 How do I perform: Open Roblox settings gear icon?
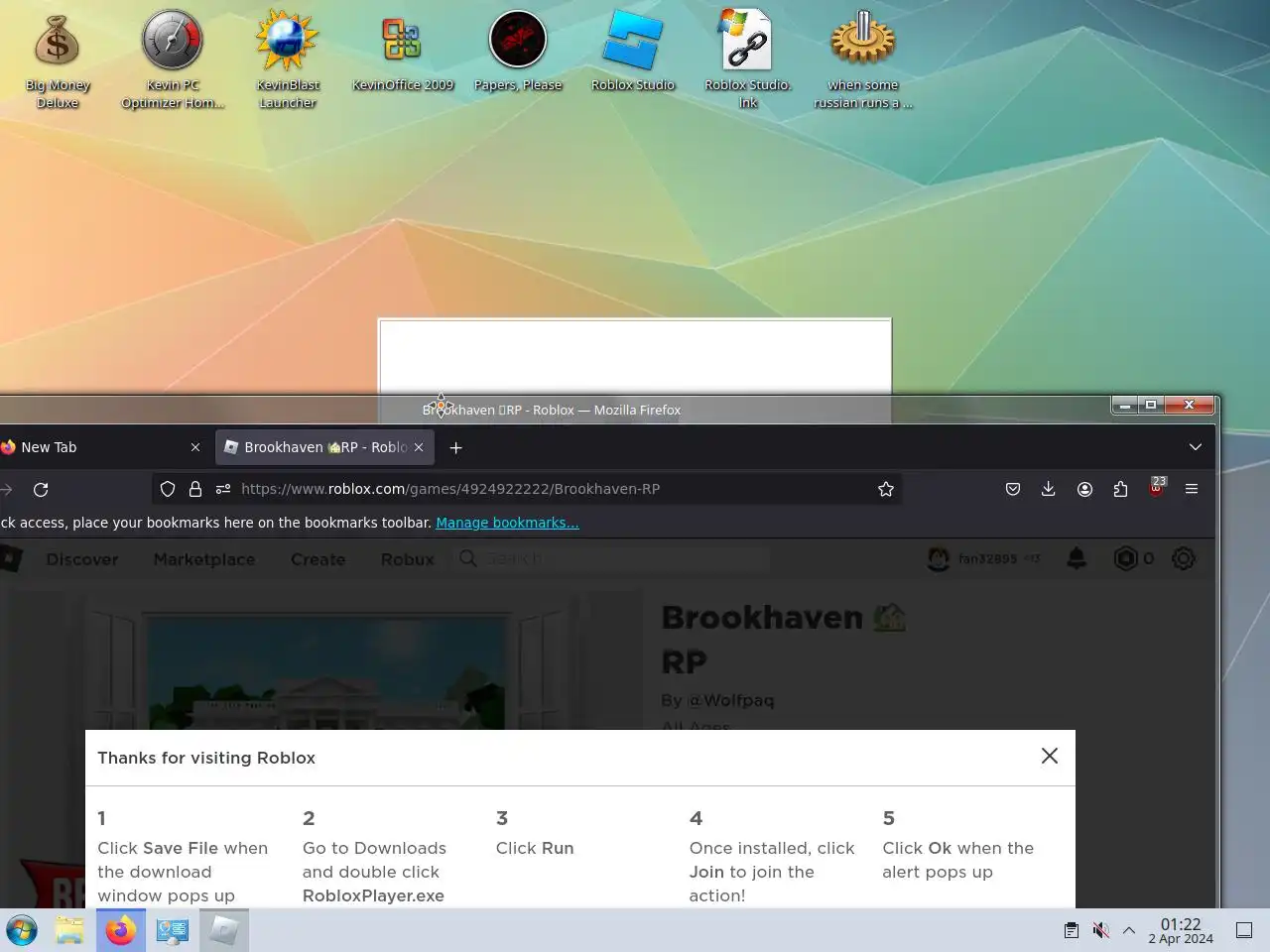click(x=1184, y=559)
